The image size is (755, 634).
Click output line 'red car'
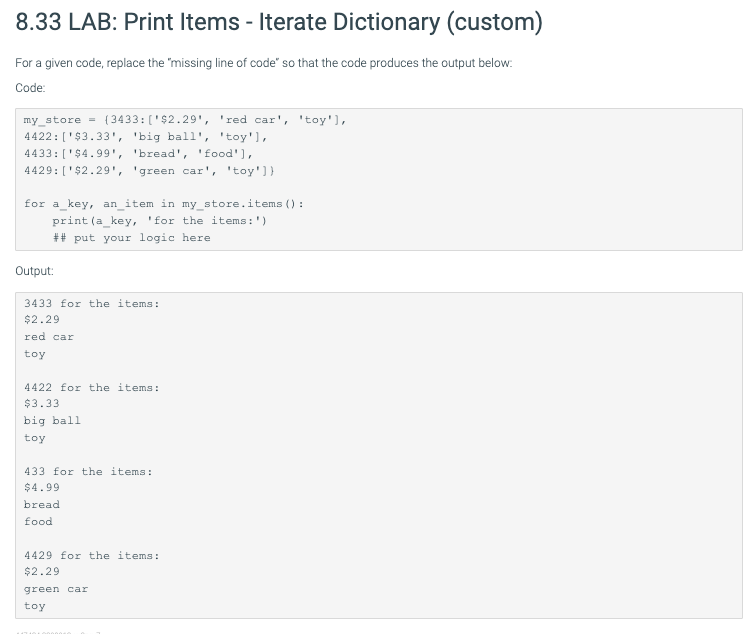coord(49,337)
